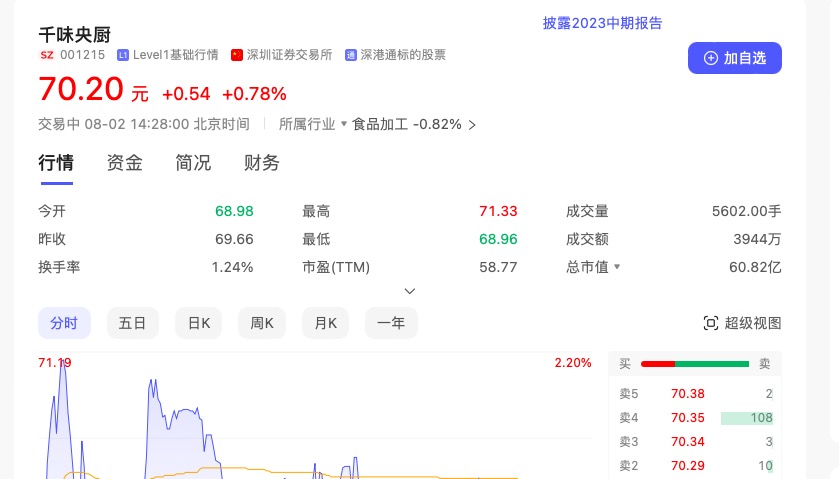839x479 pixels.
Task: Click the 深圳证券交易所 flag icon
Action: (x=236, y=55)
